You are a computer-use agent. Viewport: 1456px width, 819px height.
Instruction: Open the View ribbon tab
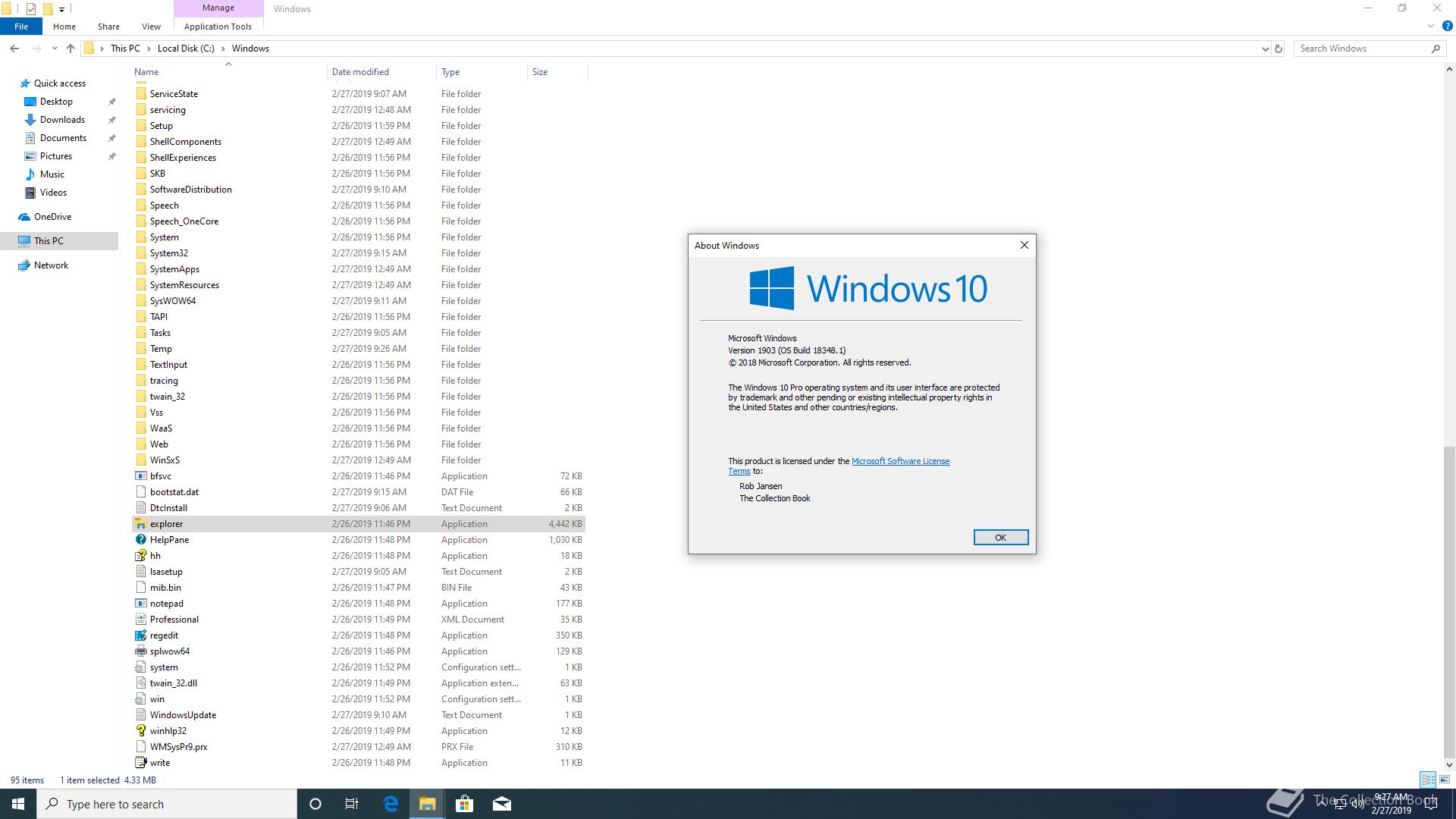pos(151,27)
